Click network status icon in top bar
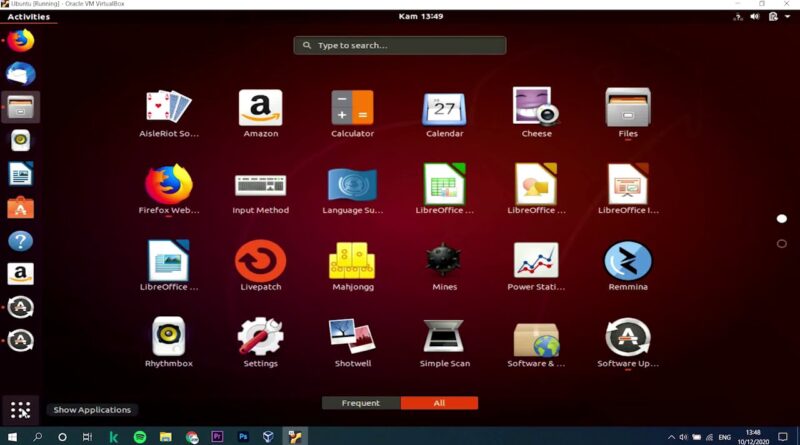The image size is (800, 445). (x=738, y=17)
